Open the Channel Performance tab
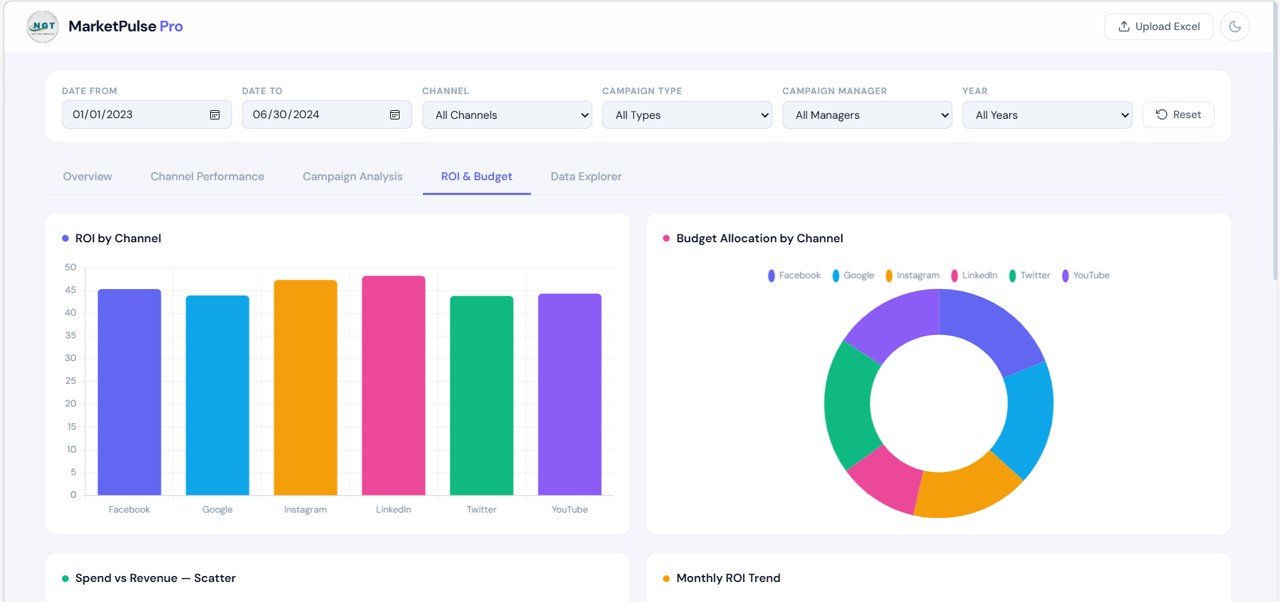The width and height of the screenshot is (1280, 602). click(x=207, y=176)
